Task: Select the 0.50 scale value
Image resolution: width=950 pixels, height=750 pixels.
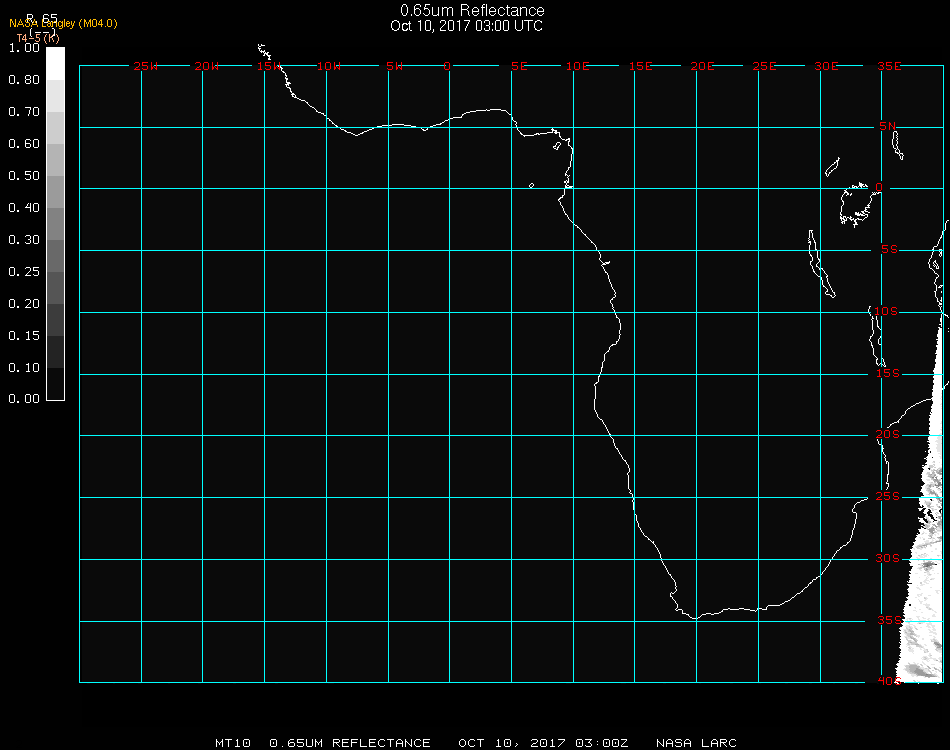Action: point(24,176)
